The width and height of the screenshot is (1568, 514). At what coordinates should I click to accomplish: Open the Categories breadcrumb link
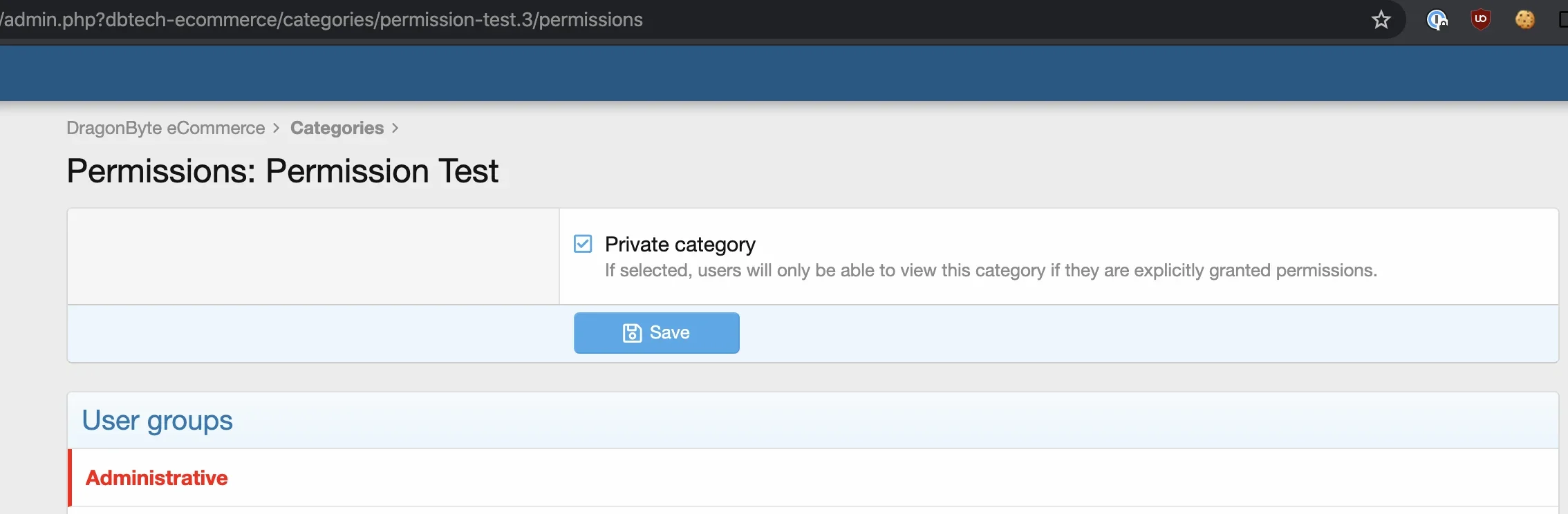(x=337, y=128)
